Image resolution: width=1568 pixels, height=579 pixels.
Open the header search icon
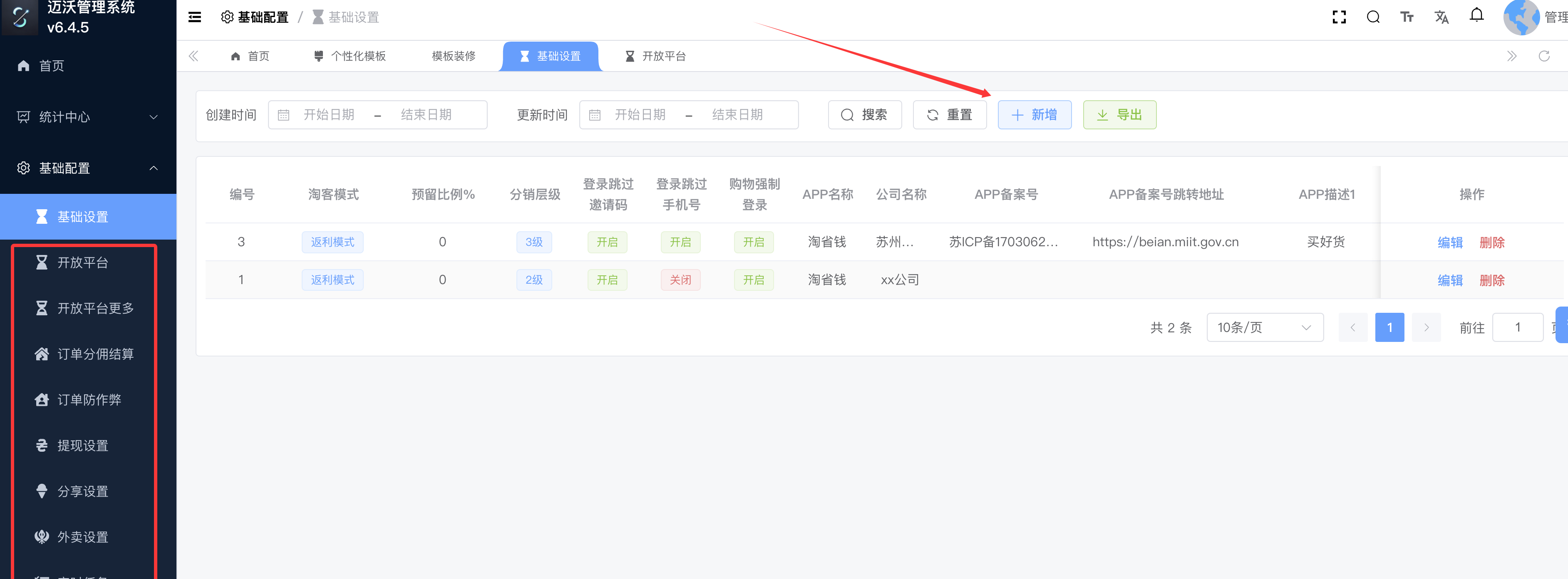(1372, 17)
